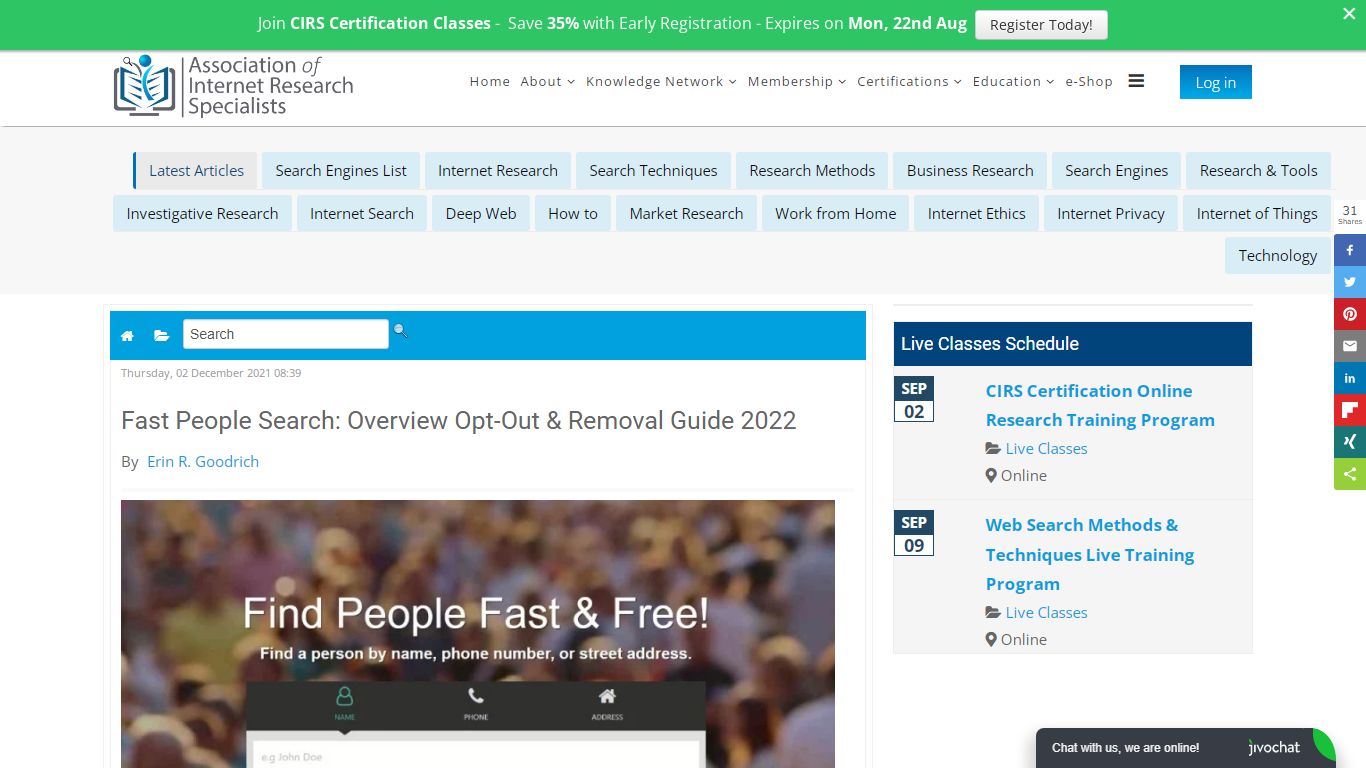Open the JivoChat chat widget

(1186, 748)
